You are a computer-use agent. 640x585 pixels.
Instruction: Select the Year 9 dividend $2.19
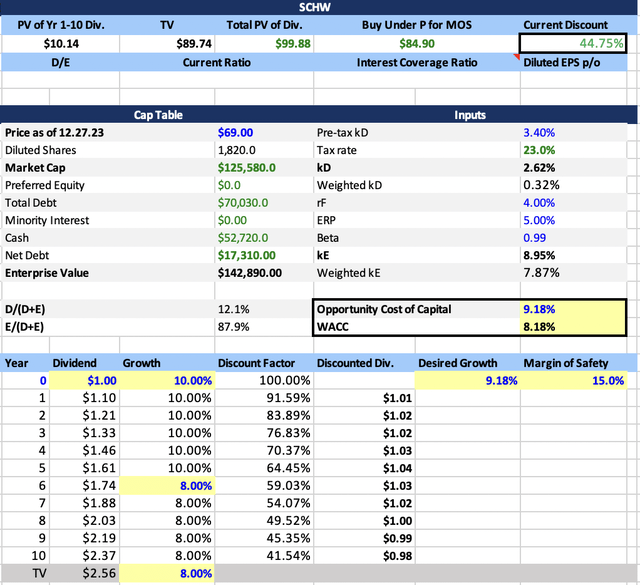point(84,538)
